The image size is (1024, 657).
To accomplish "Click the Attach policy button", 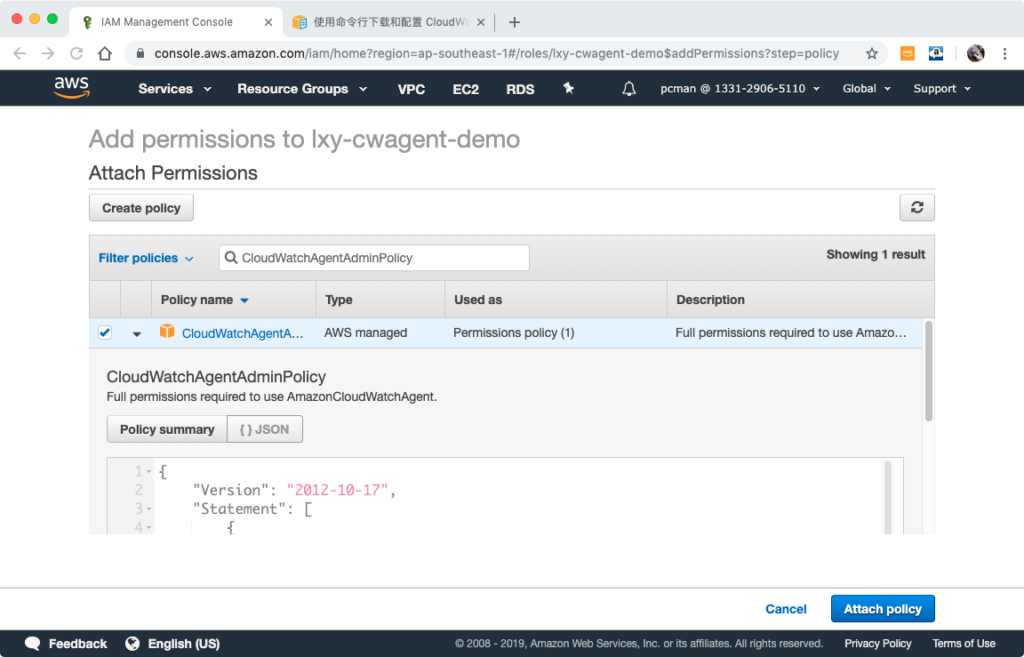I will [882, 609].
